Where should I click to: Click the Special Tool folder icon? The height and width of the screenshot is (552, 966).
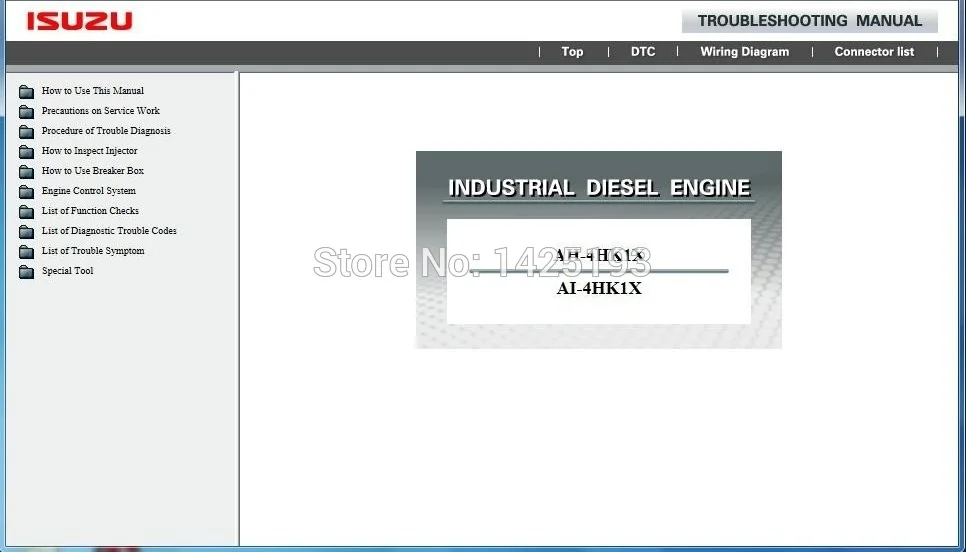pos(26,272)
